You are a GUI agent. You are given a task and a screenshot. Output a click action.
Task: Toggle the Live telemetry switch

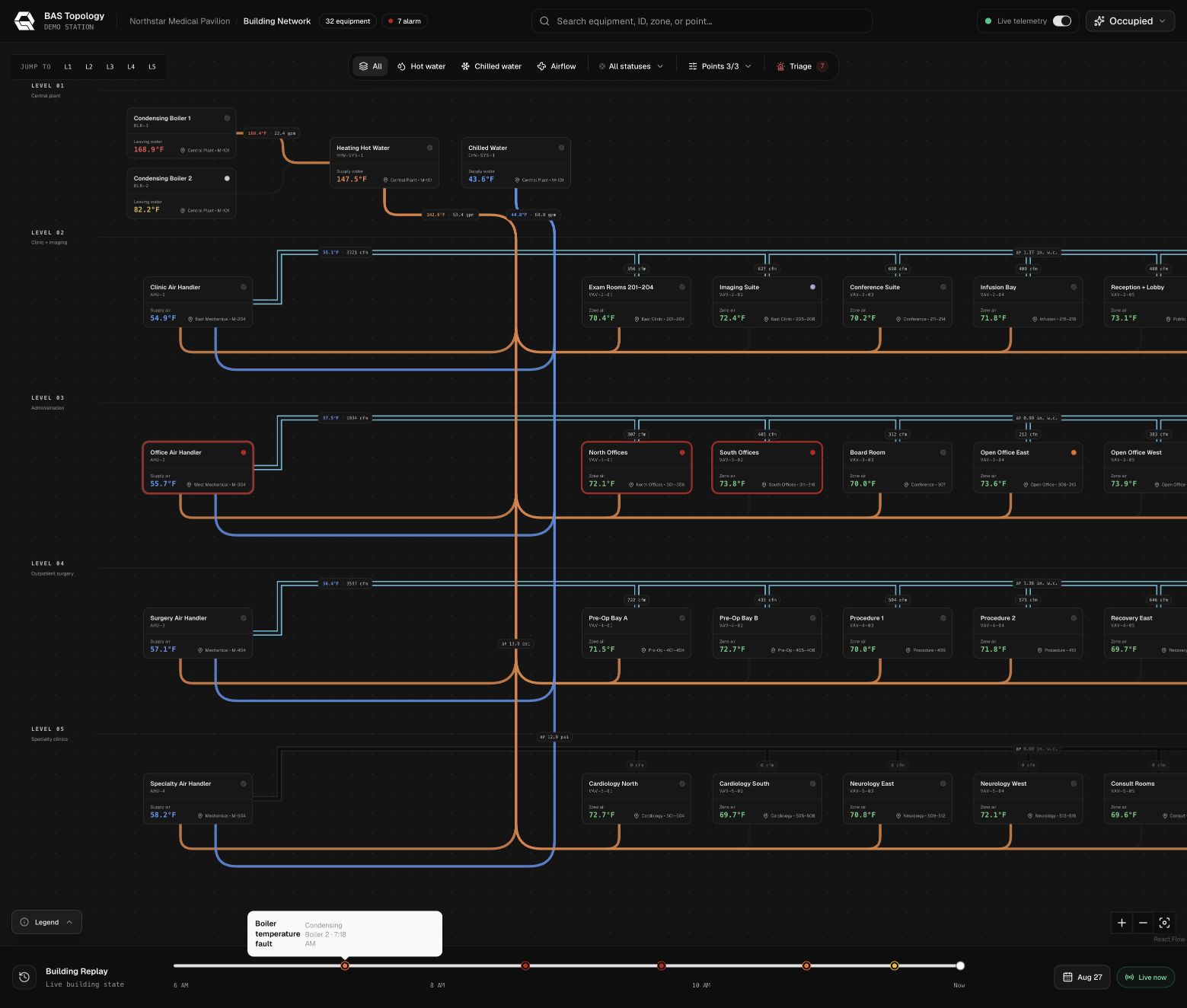coord(1062,21)
